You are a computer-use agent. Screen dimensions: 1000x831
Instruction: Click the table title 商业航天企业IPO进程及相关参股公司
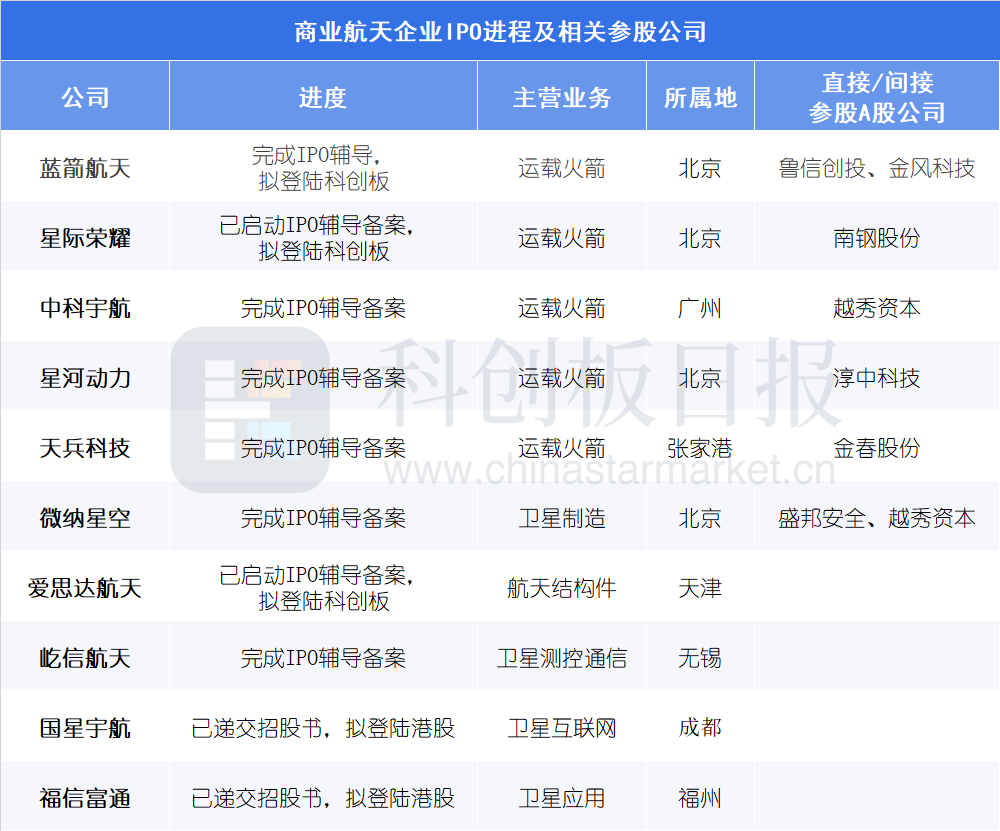(499, 32)
